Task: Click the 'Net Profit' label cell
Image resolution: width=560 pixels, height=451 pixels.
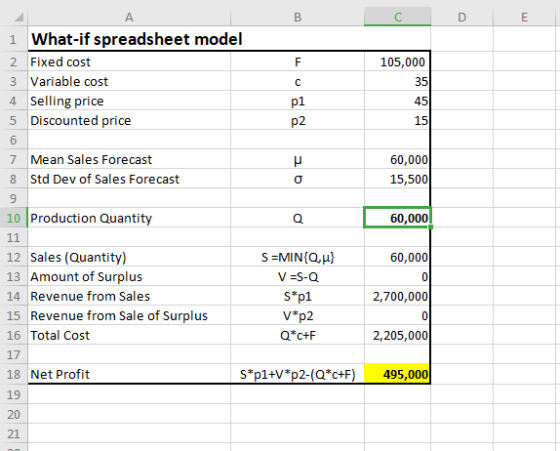Action: [129, 374]
